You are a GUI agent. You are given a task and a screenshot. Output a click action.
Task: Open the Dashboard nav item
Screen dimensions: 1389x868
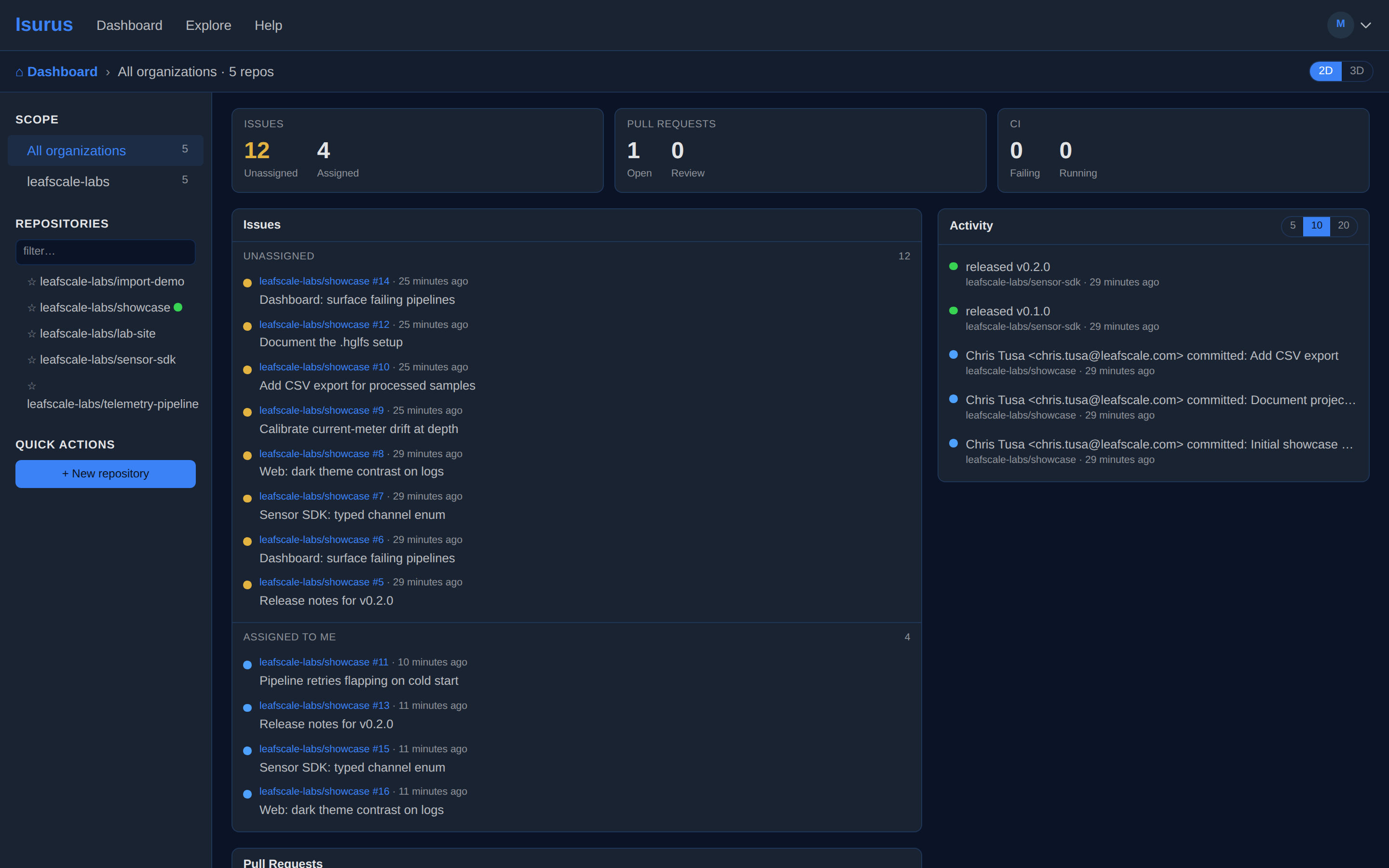[129, 25]
